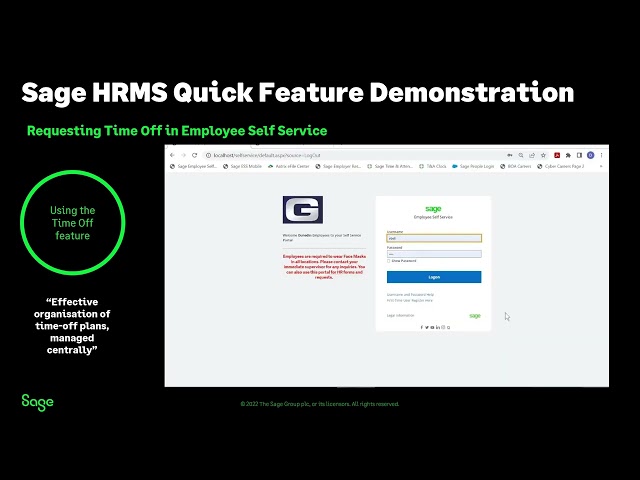Click the Sage logo above Employee Self Service
640x480 pixels.
433,209
